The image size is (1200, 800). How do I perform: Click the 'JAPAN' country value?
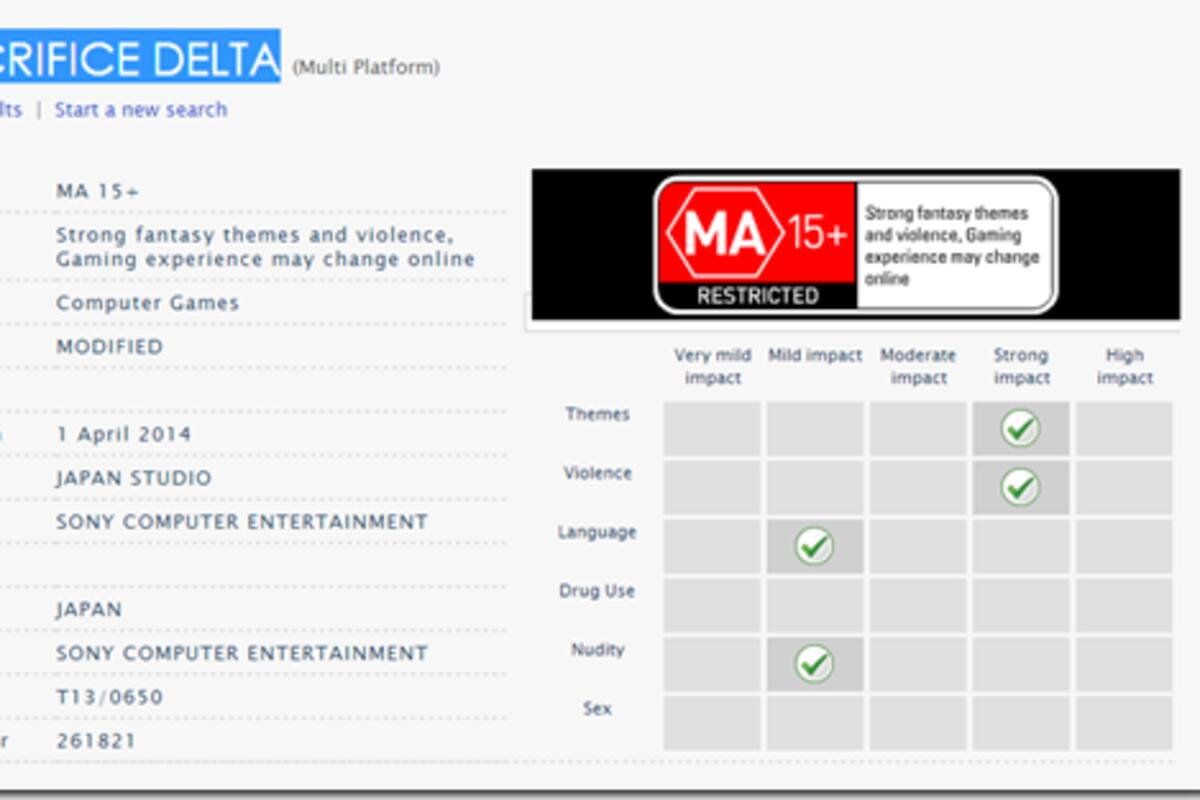click(x=89, y=610)
